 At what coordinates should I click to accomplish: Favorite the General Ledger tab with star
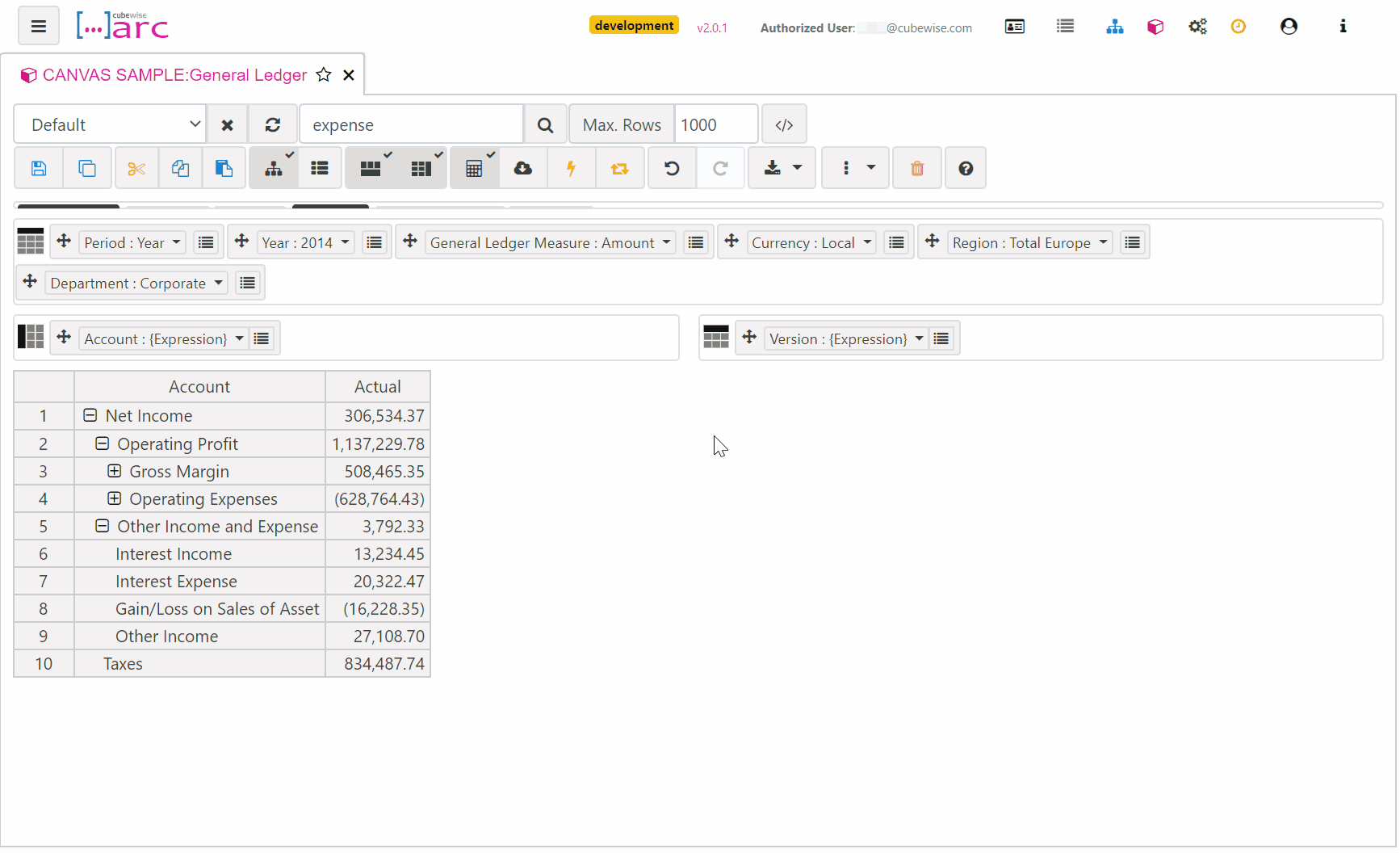tap(324, 75)
